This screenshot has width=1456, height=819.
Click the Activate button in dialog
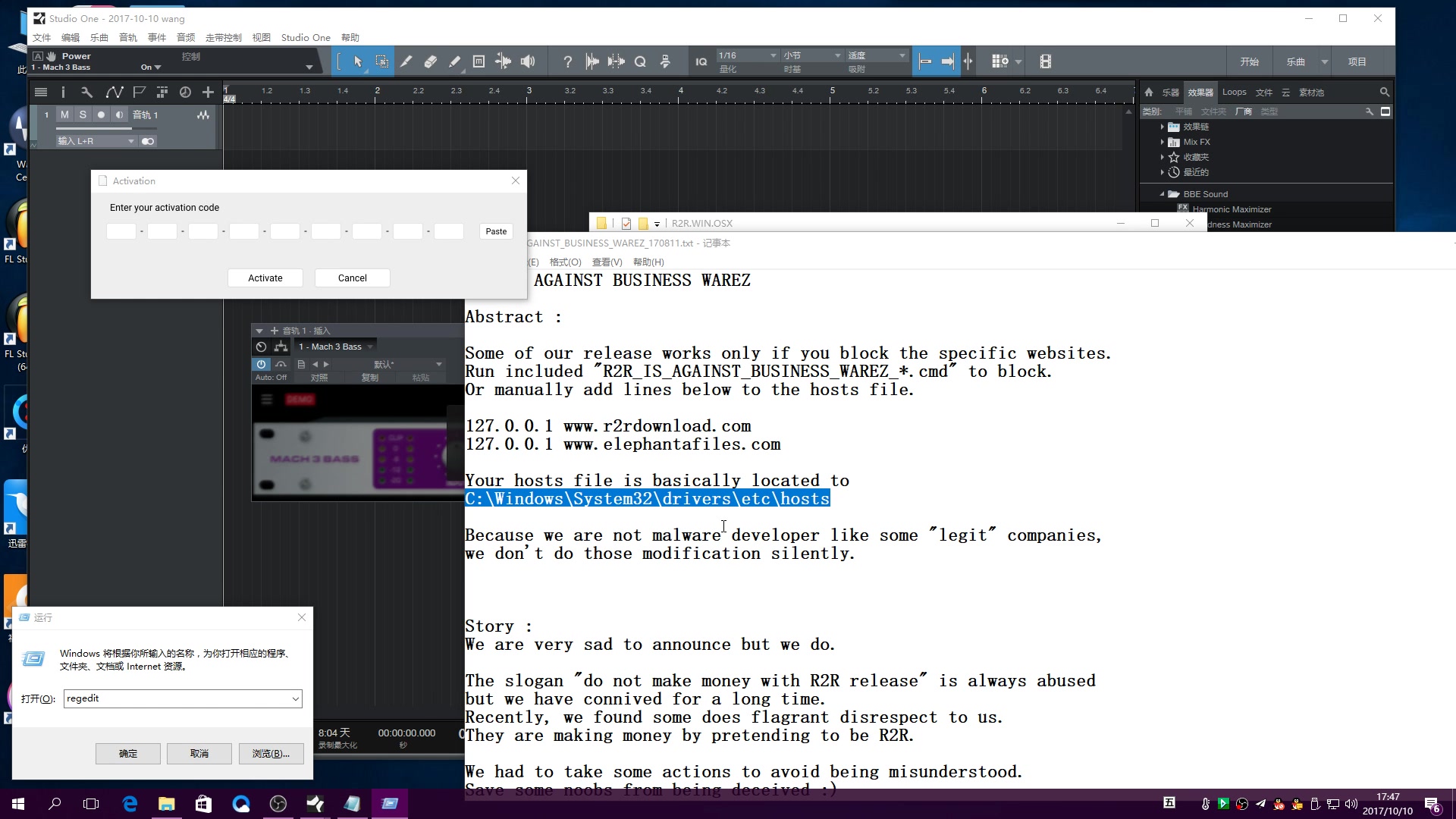pos(264,277)
